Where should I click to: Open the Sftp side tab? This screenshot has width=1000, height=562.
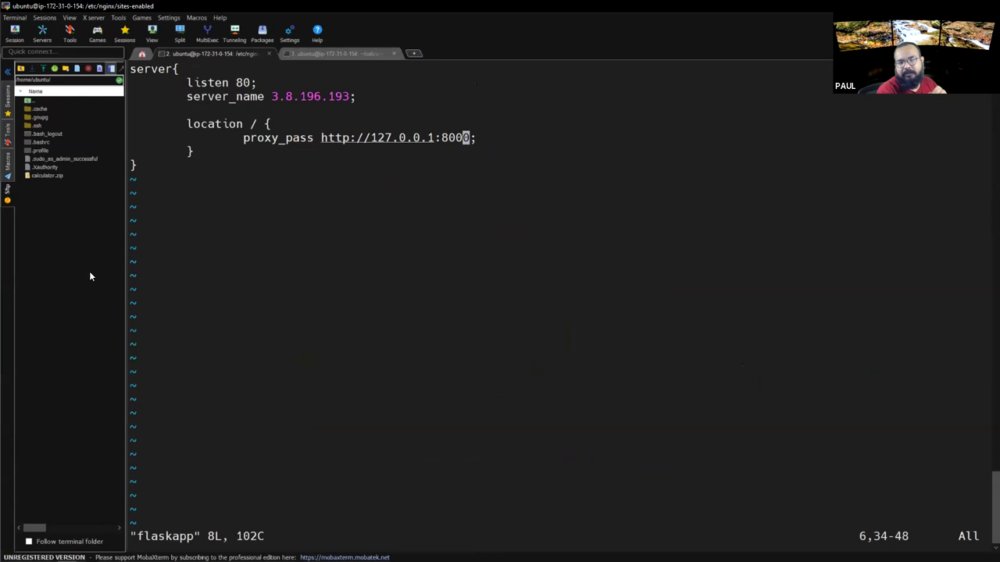8,193
